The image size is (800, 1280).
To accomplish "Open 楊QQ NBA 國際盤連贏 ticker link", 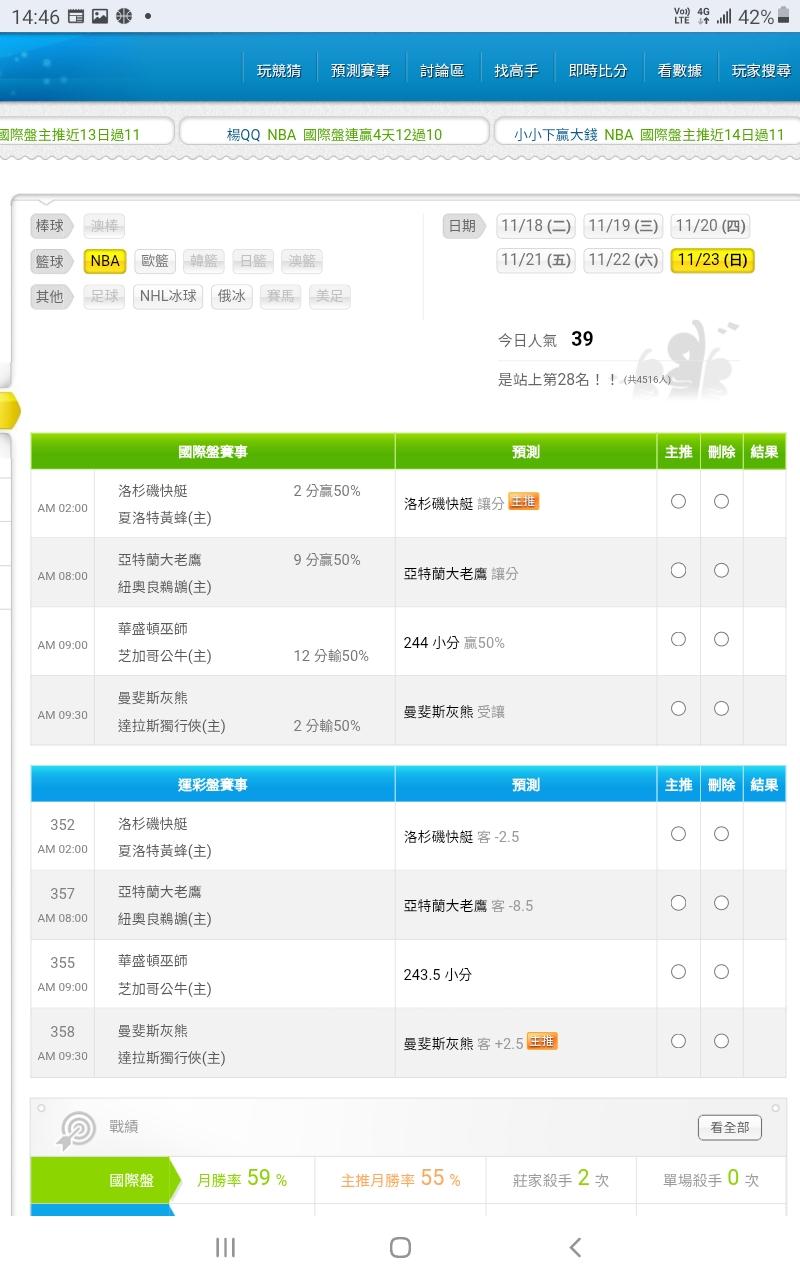I will (334, 134).
